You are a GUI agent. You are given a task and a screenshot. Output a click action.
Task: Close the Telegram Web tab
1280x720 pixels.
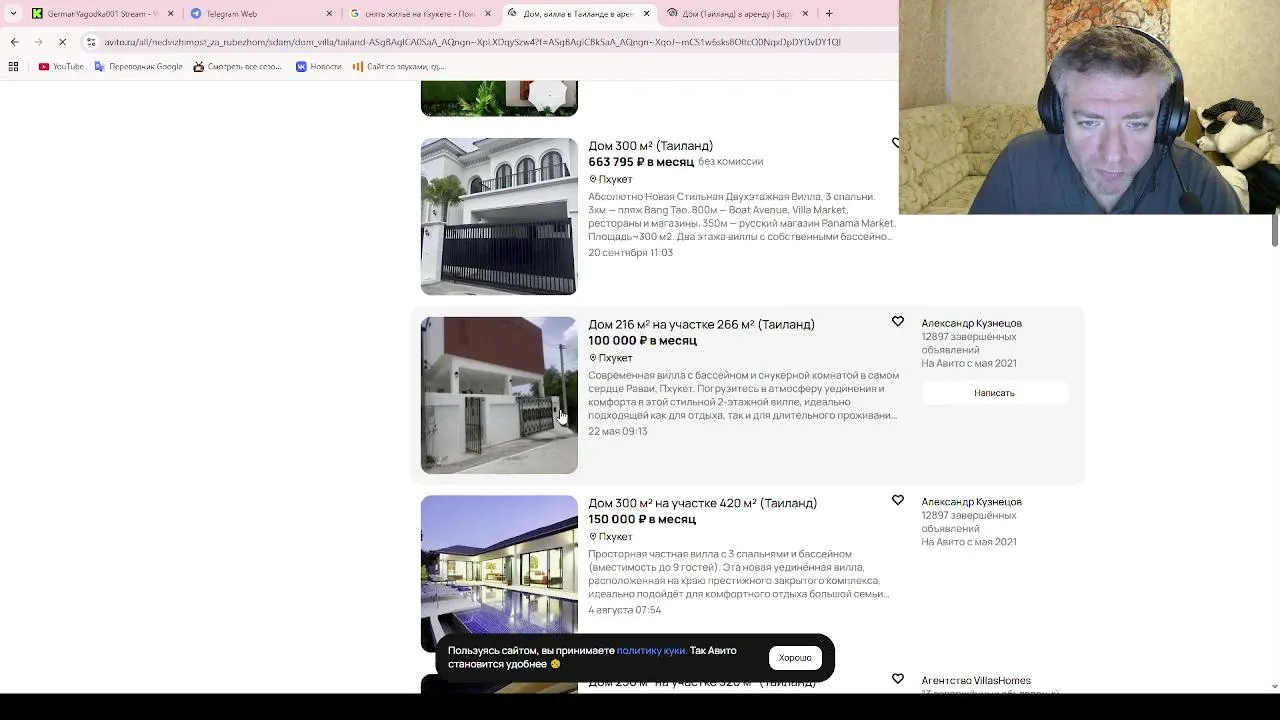pos(329,14)
